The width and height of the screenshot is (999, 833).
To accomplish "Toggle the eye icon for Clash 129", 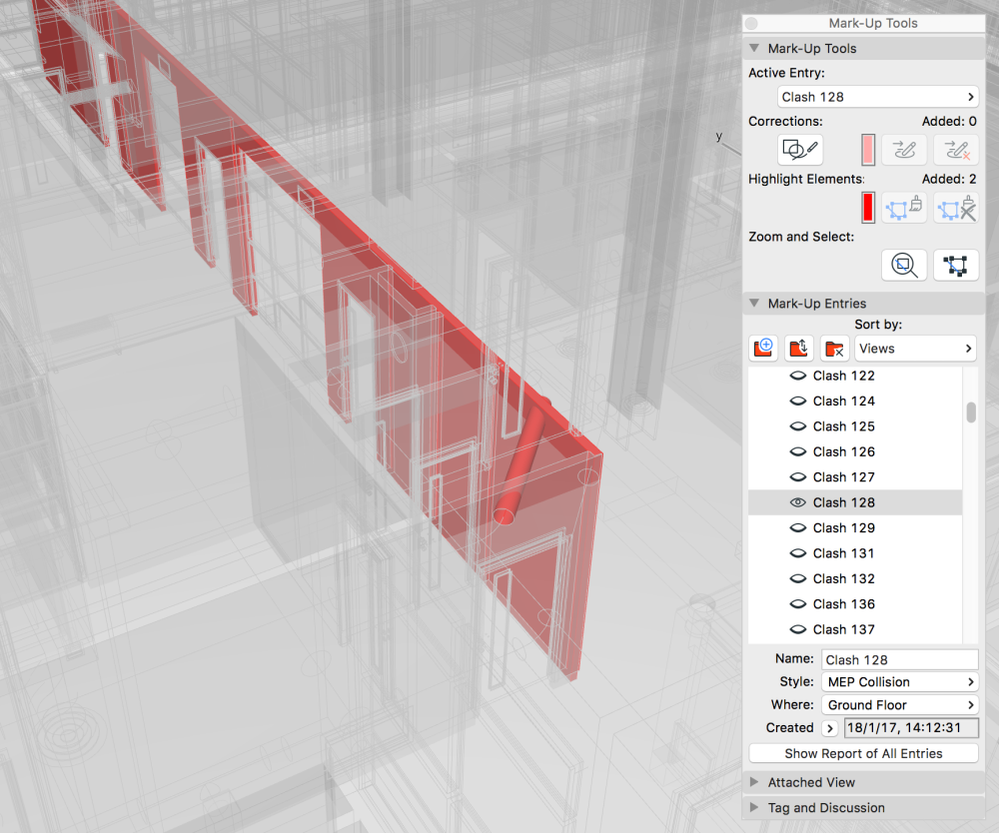I will click(x=798, y=528).
